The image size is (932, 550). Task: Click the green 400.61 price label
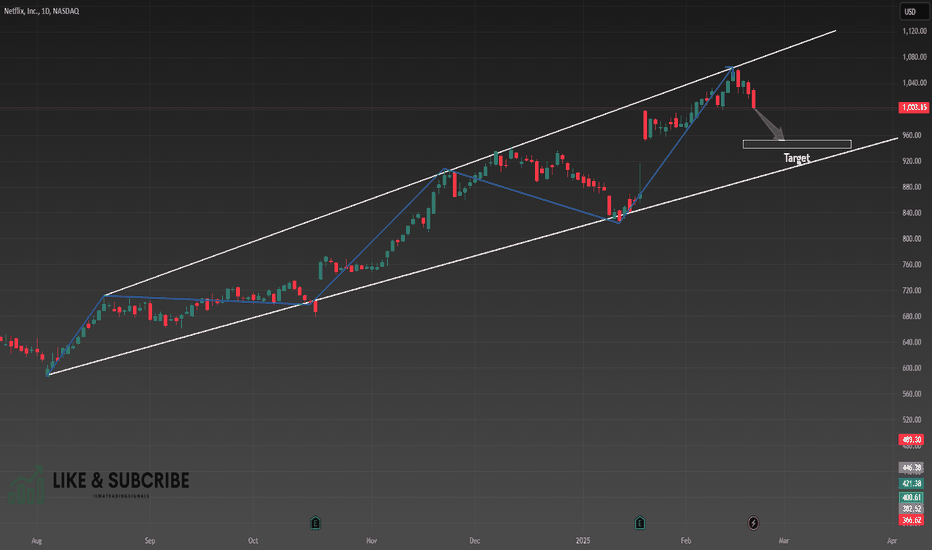(x=911, y=498)
